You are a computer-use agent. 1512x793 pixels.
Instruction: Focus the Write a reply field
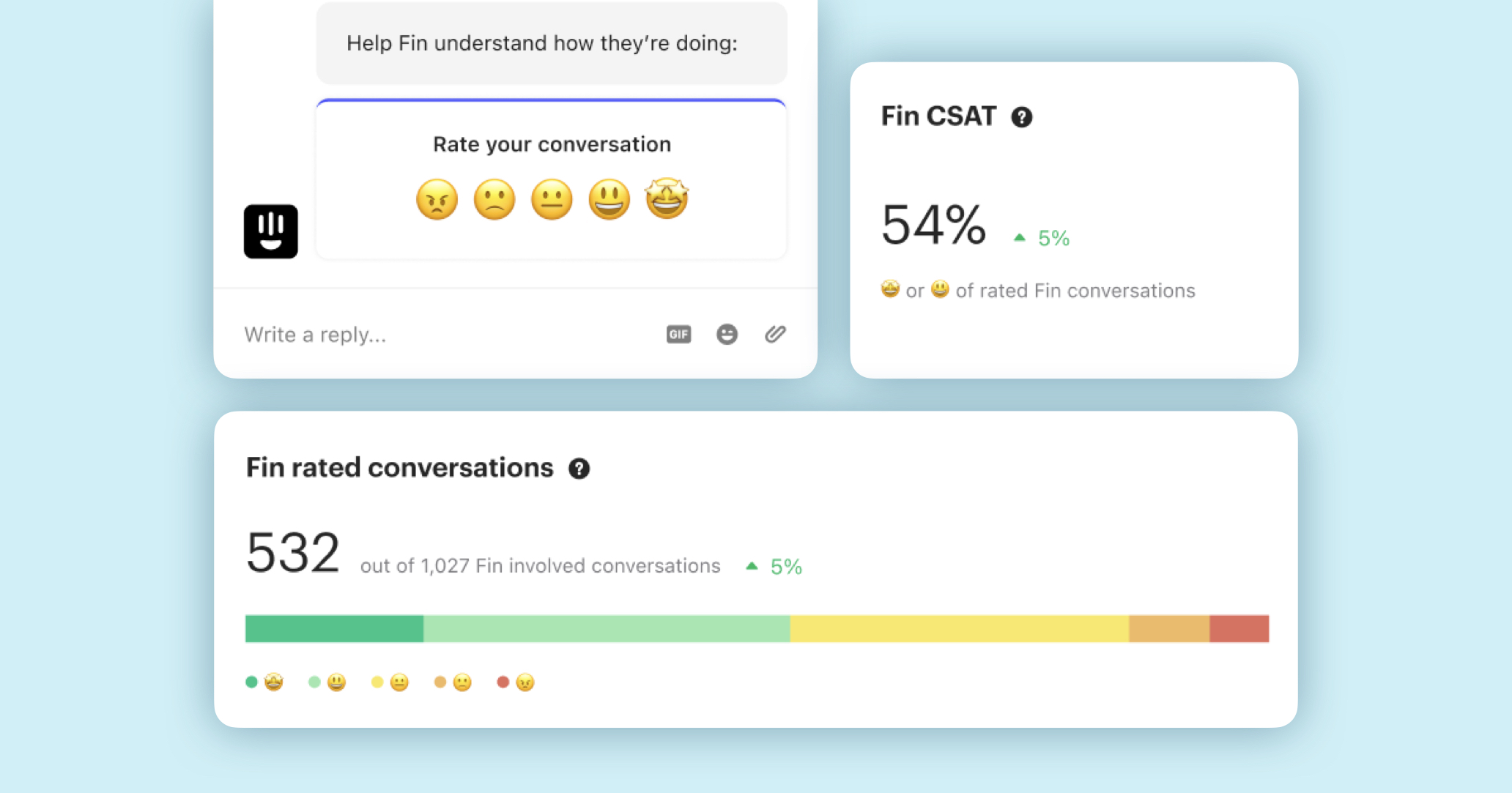(440, 335)
